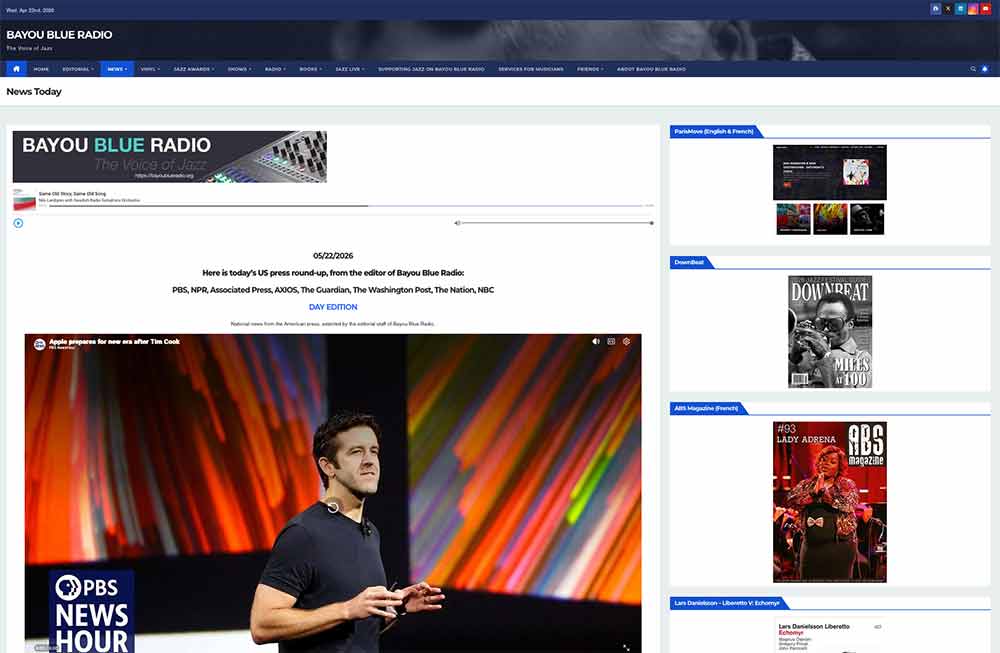Viewport: 1000px width, 653px height.
Task: Open the Facebook social icon
Action: (x=936, y=8)
